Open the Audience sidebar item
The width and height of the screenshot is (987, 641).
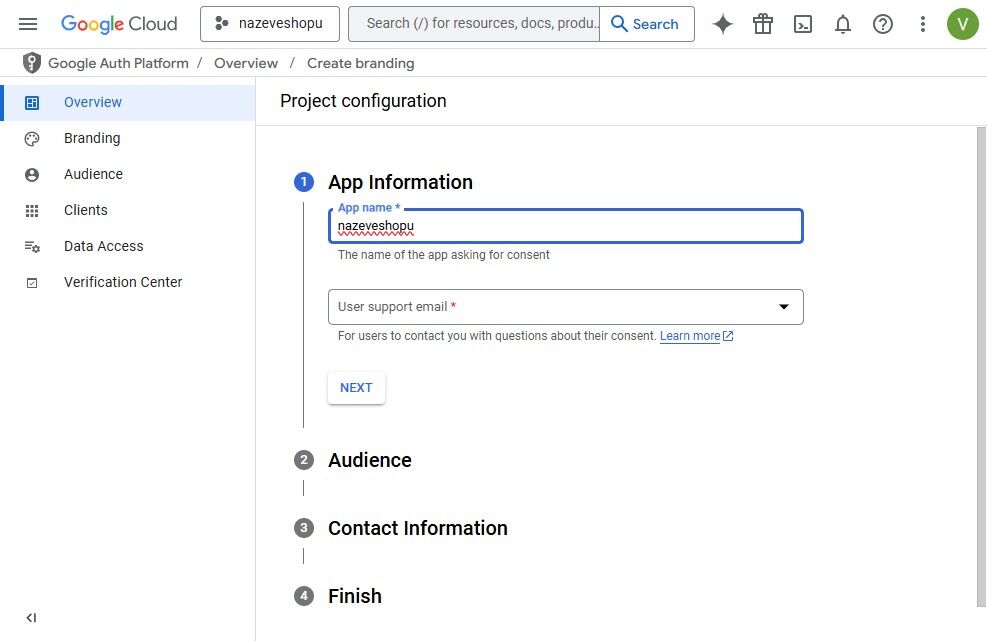[x=93, y=174]
